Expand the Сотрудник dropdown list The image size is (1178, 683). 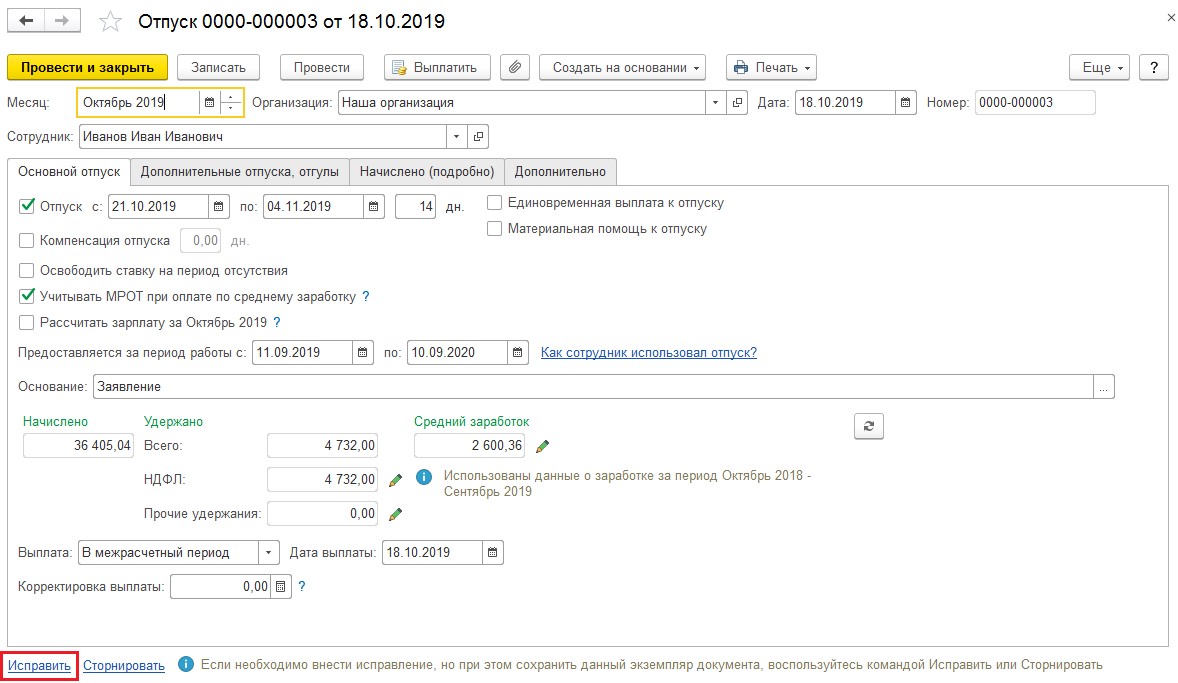(x=457, y=136)
